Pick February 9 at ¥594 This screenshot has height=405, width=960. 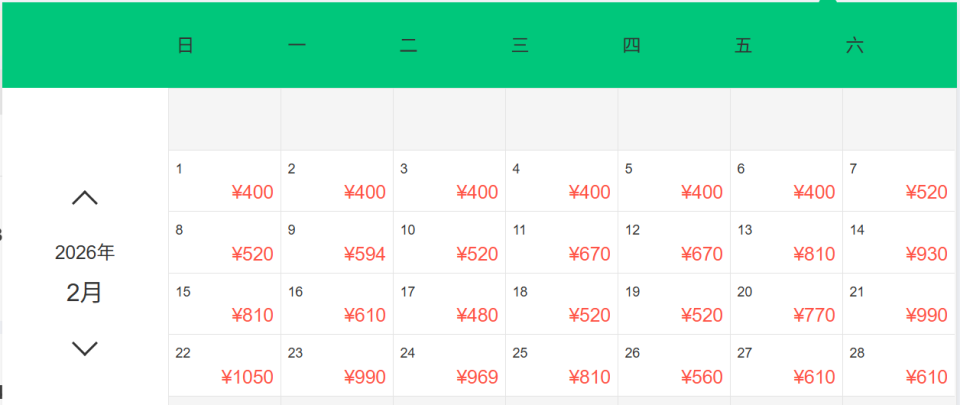point(337,243)
